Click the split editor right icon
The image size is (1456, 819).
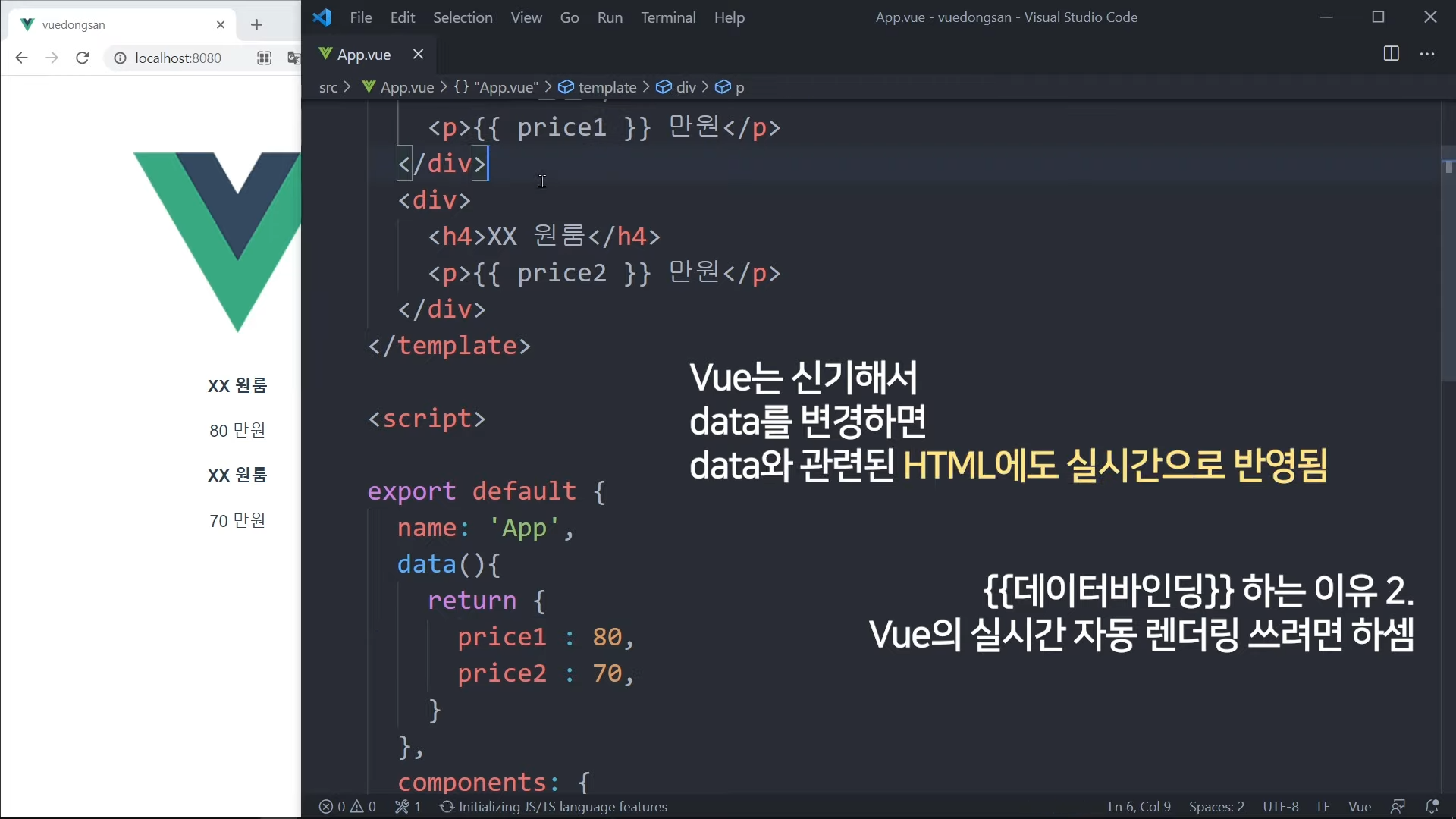tap(1391, 54)
